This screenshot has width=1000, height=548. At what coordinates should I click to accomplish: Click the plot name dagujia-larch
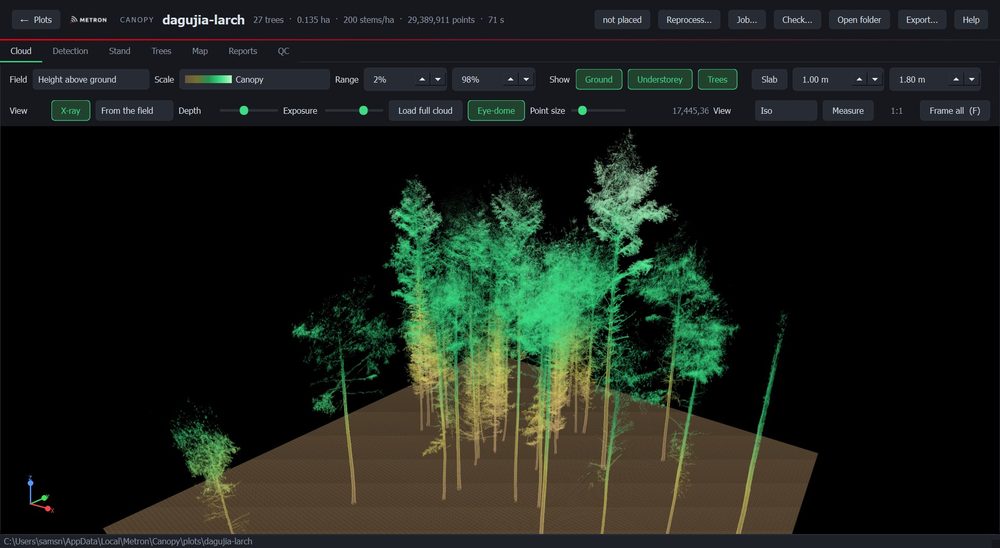coord(203,20)
